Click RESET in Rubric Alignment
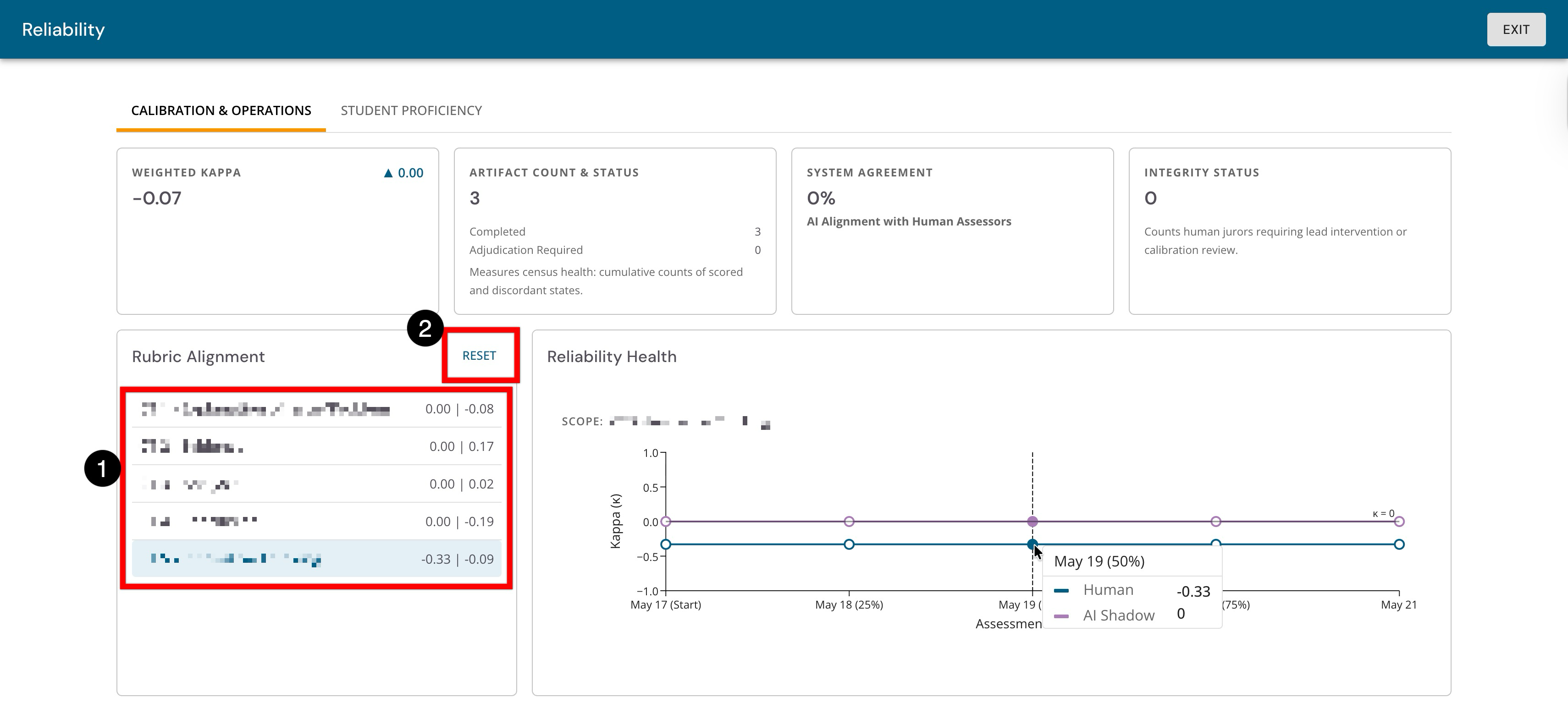 click(479, 355)
